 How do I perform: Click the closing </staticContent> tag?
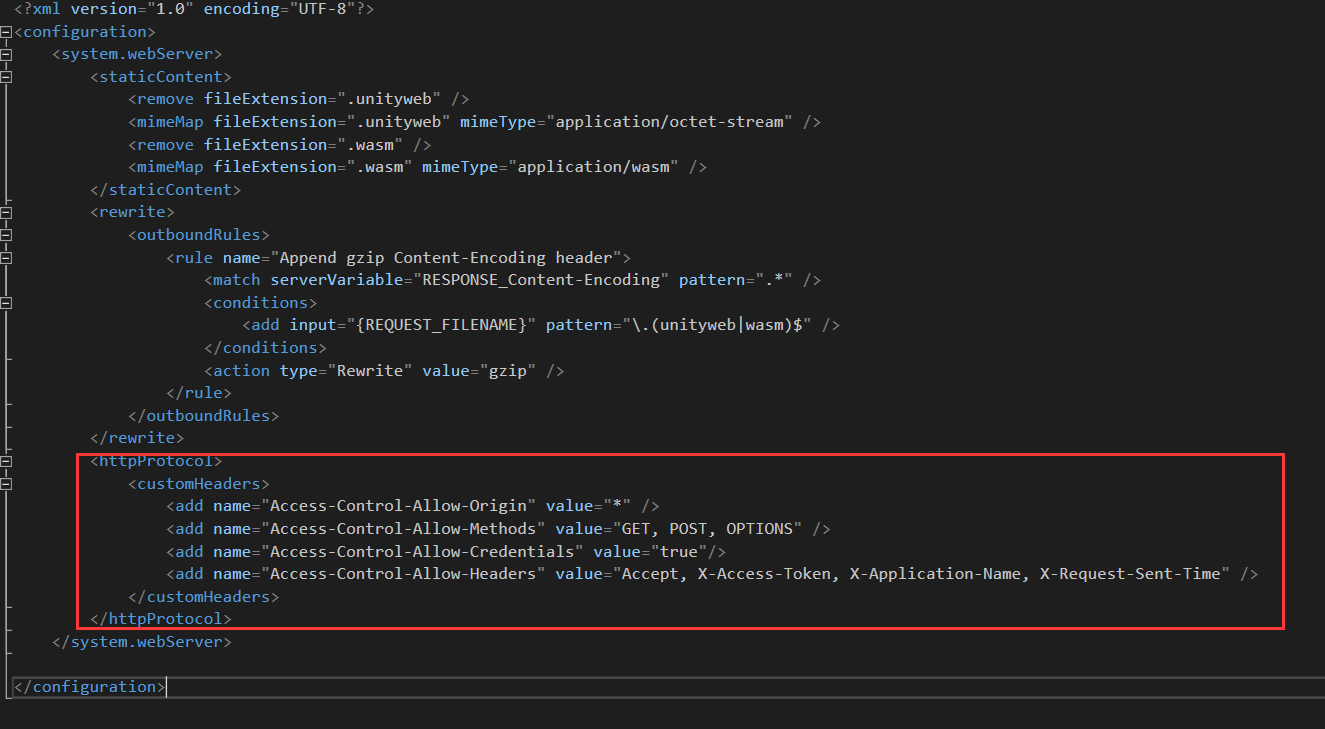point(166,189)
